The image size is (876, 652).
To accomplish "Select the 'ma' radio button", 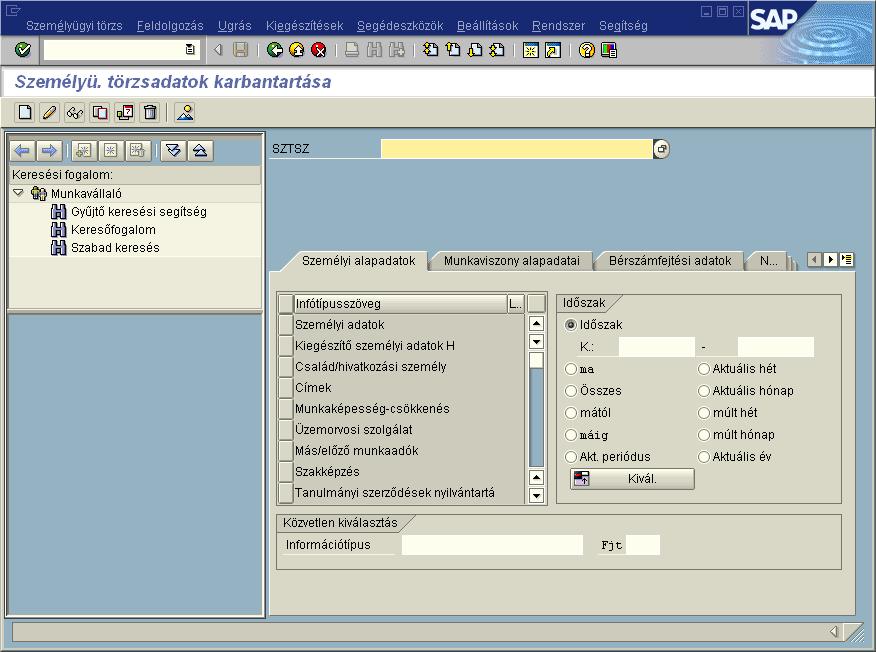I will 570,369.
